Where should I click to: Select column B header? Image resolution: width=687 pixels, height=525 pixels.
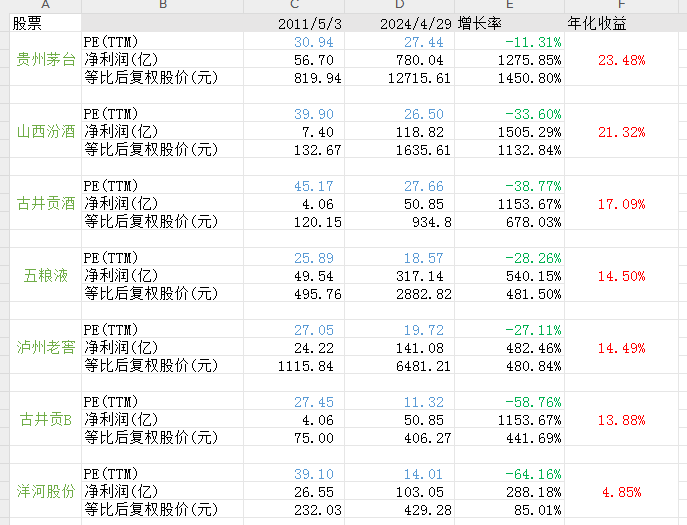pos(162,6)
